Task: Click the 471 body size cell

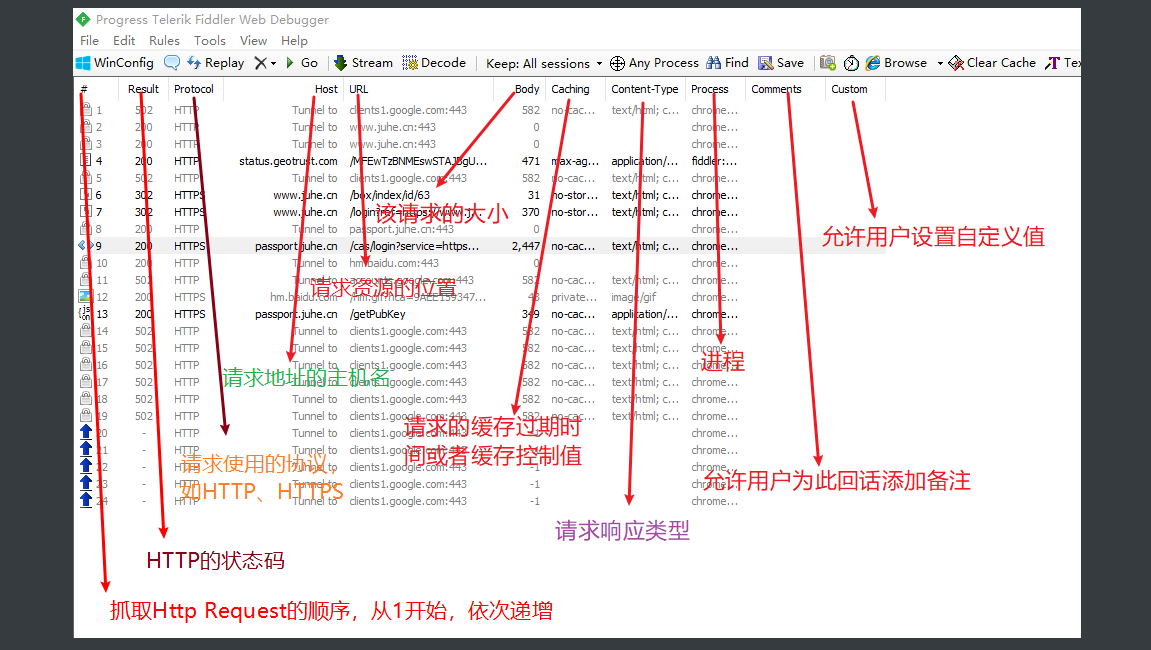Action: (531, 161)
